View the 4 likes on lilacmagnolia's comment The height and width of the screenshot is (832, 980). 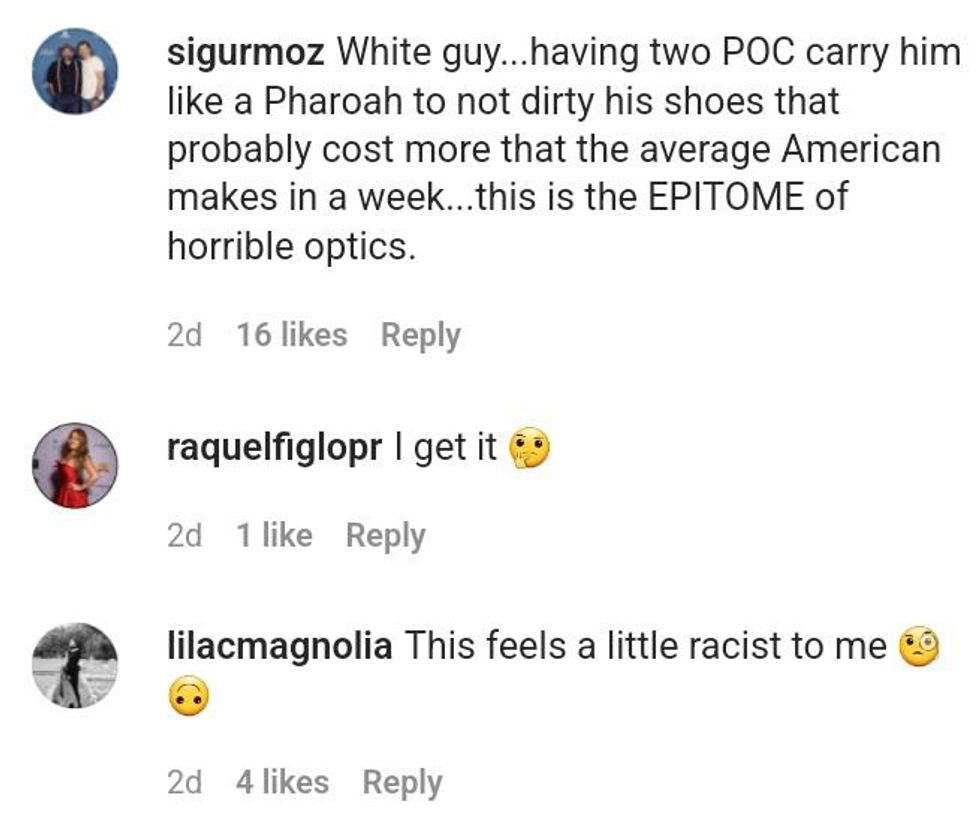pyautogui.click(x=282, y=782)
